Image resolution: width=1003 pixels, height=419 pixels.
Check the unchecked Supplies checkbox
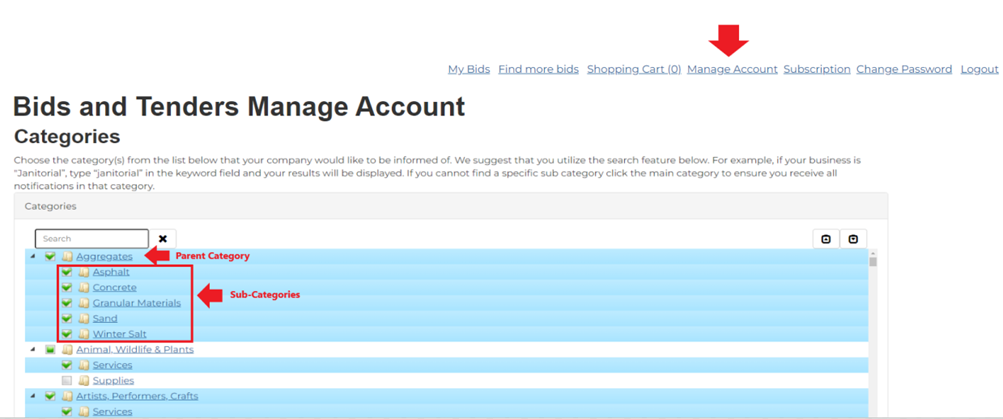[x=67, y=381]
